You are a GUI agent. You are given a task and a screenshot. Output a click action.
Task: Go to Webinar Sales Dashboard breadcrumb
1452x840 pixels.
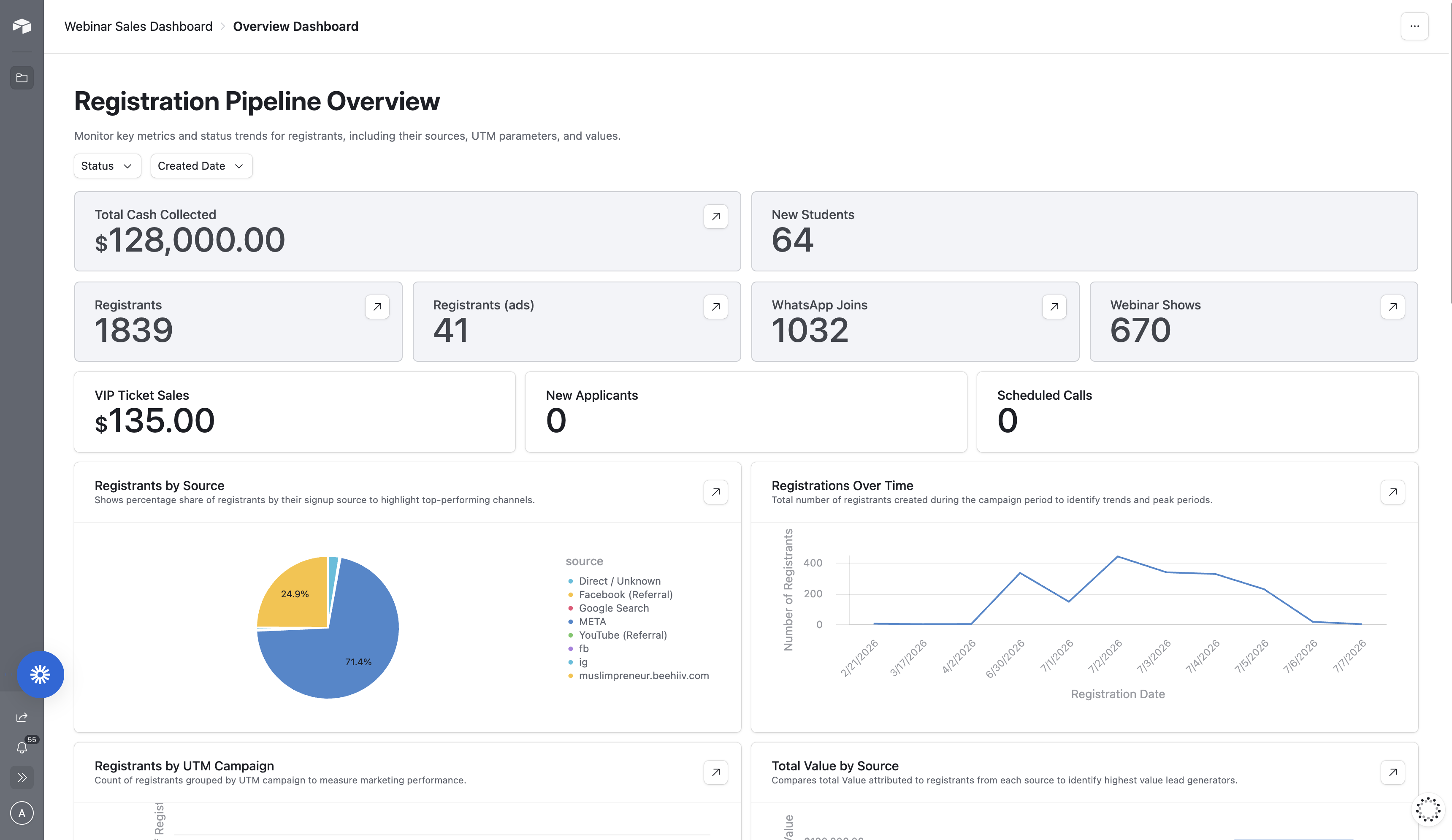tap(138, 27)
